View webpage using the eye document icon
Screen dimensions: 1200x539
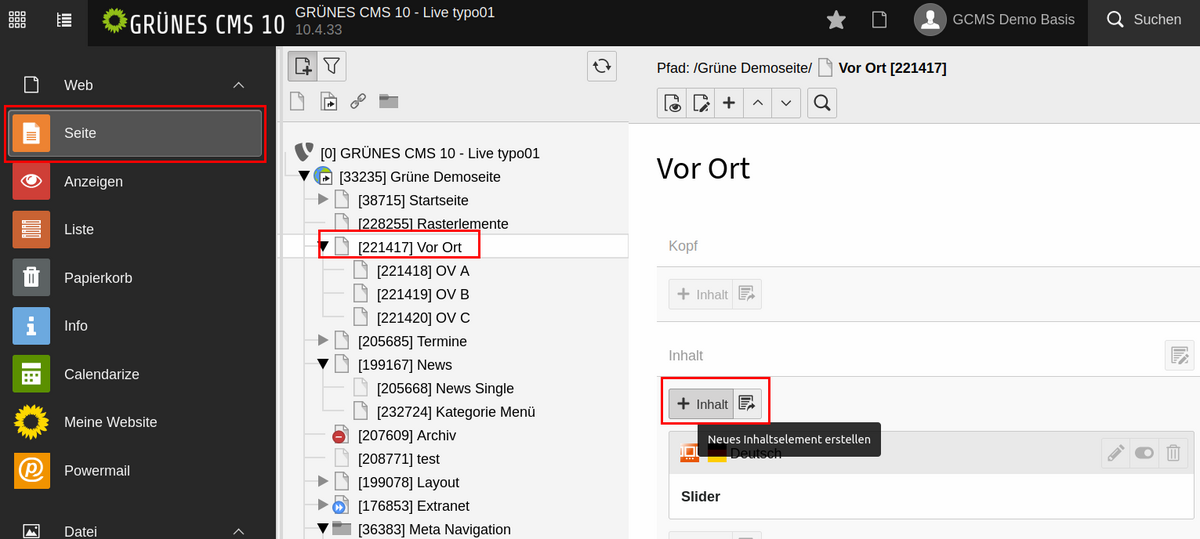pyautogui.click(x=672, y=103)
